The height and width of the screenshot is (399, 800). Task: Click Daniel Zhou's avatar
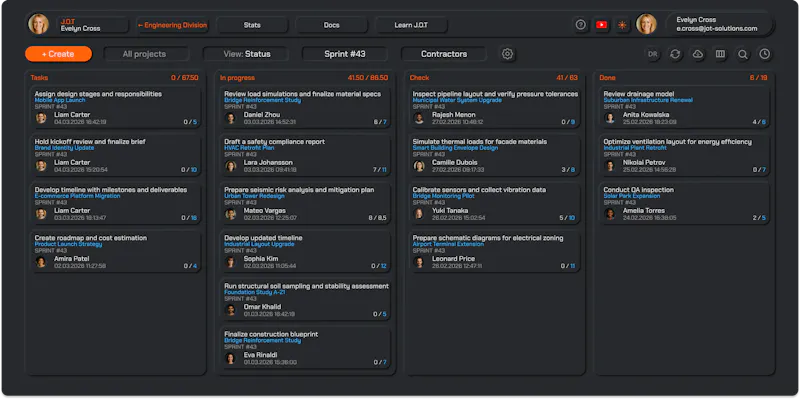coord(231,118)
